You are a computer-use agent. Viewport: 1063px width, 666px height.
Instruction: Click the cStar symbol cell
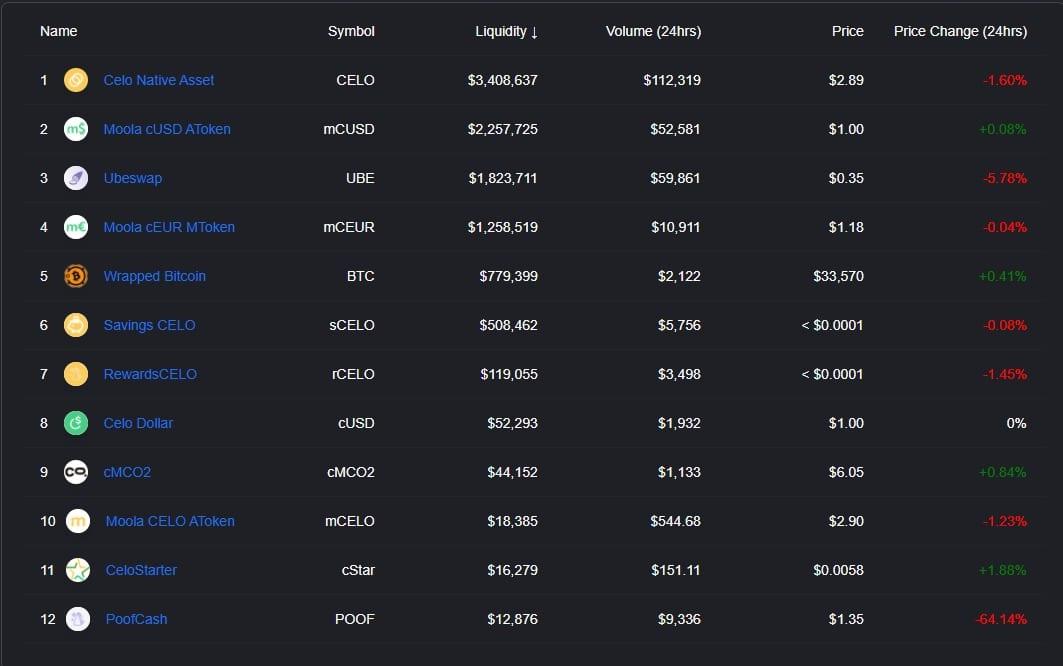(x=358, y=570)
